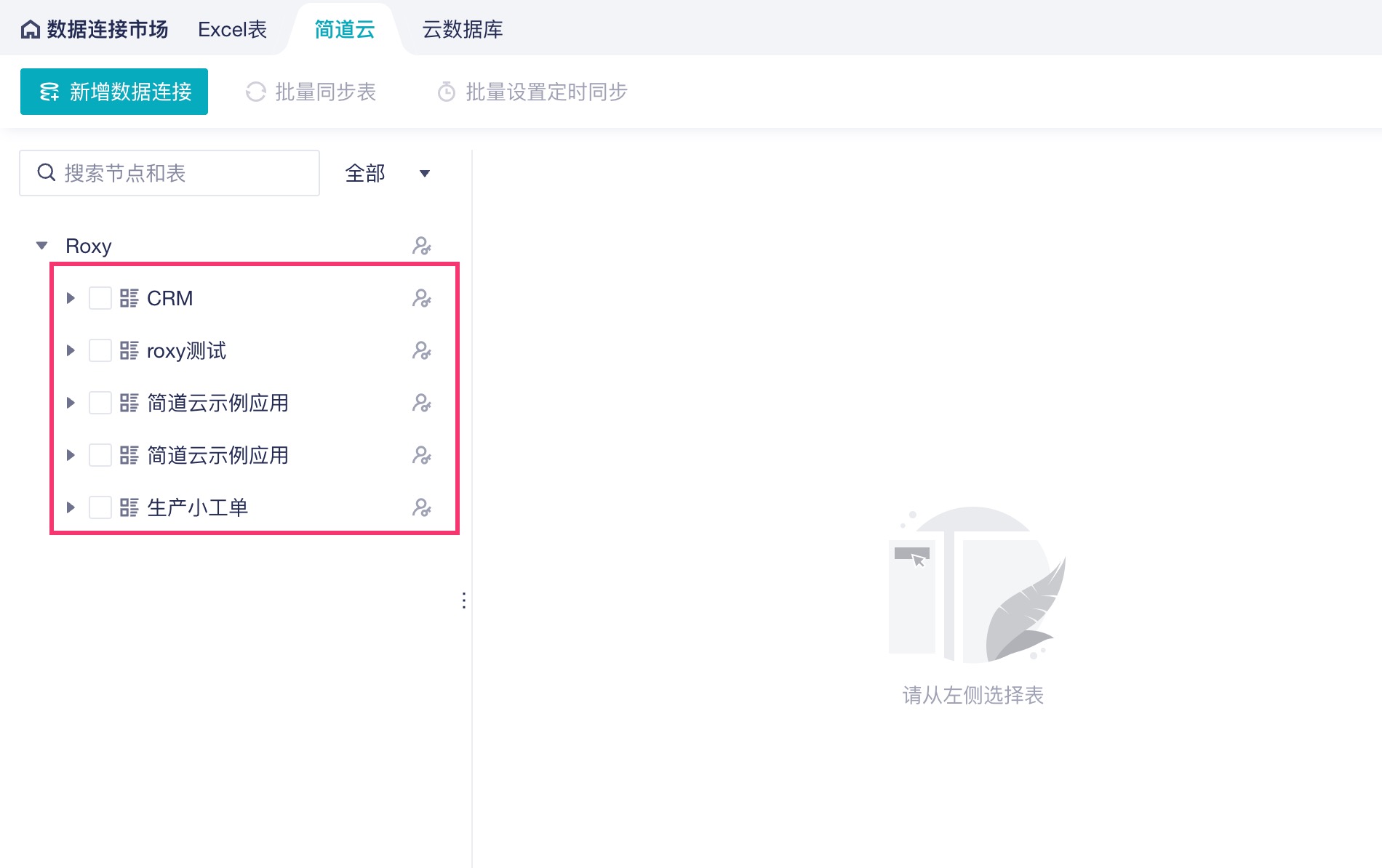Viewport: 1382px width, 868px height.
Task: Click the magnifier search icon
Action: 47,173
